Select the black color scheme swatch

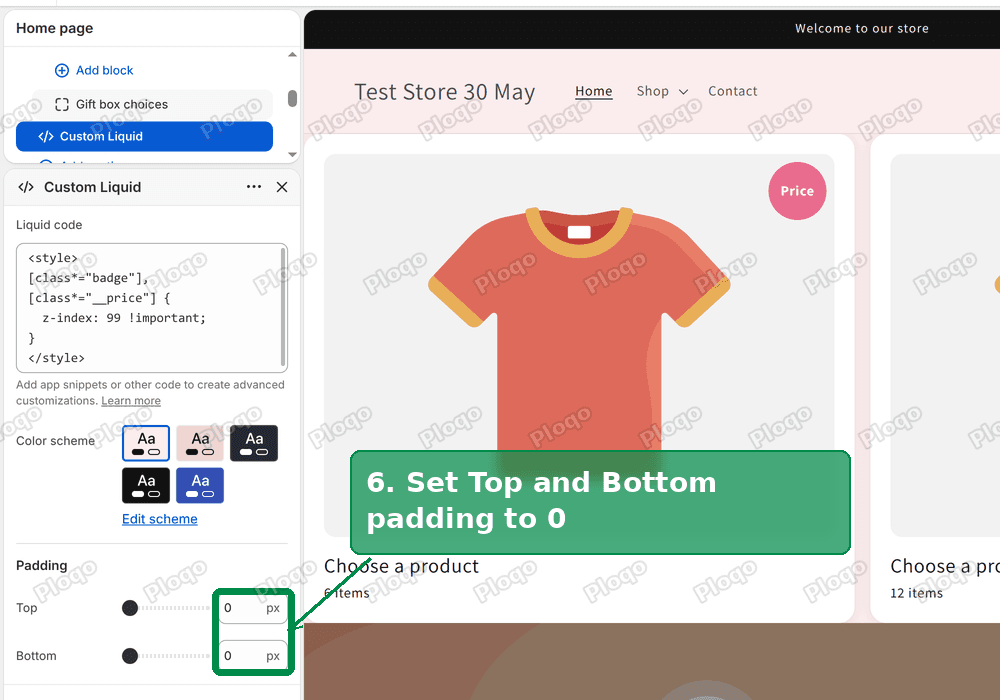pyautogui.click(x=146, y=485)
